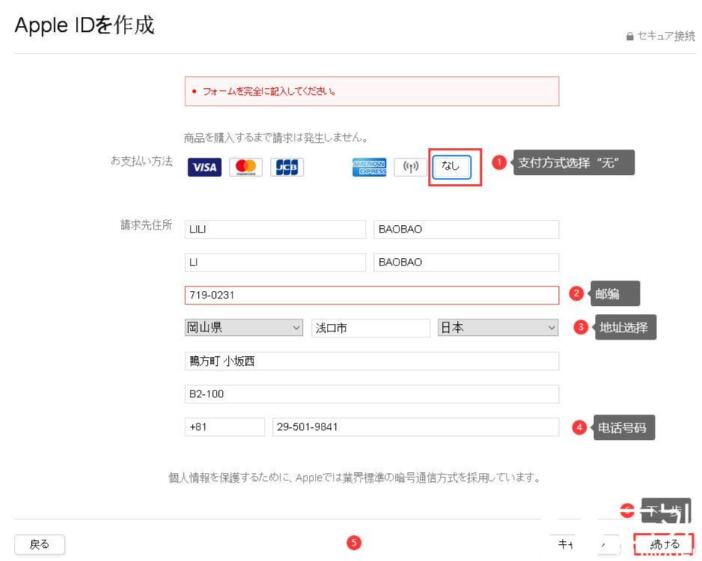702x561 pixels.
Task: Choose the なし (none) payment option
Action: (x=452, y=167)
